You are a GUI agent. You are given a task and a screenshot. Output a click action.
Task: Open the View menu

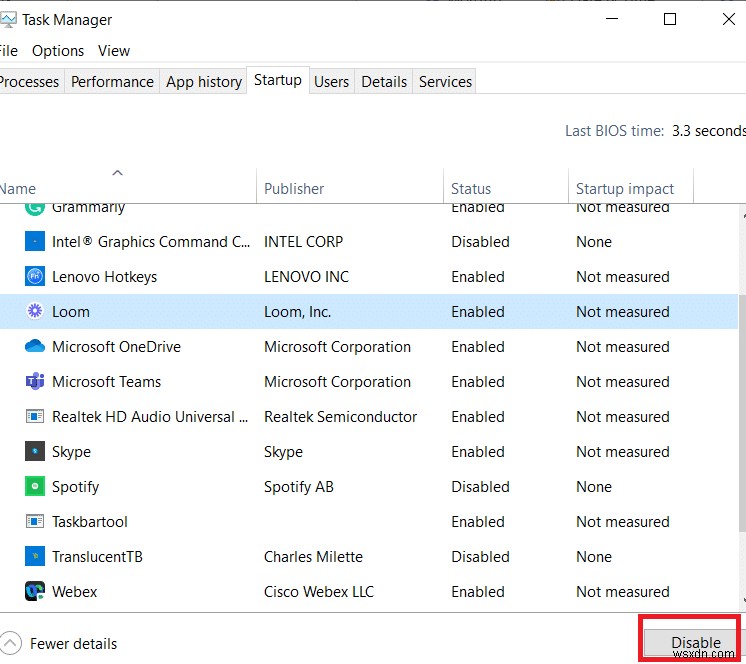click(x=114, y=50)
